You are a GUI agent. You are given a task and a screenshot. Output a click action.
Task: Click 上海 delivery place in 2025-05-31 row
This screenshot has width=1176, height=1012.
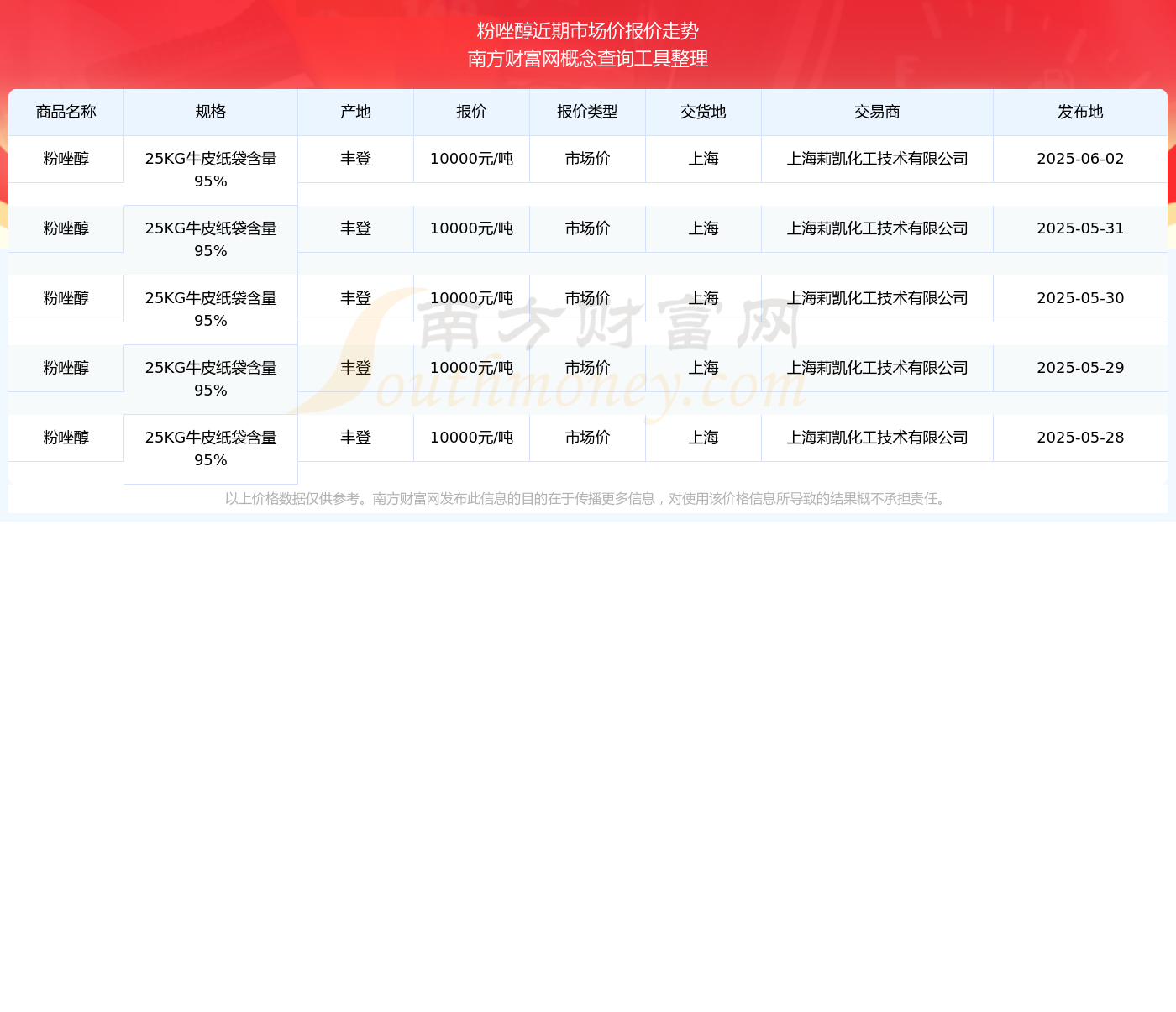point(704,228)
